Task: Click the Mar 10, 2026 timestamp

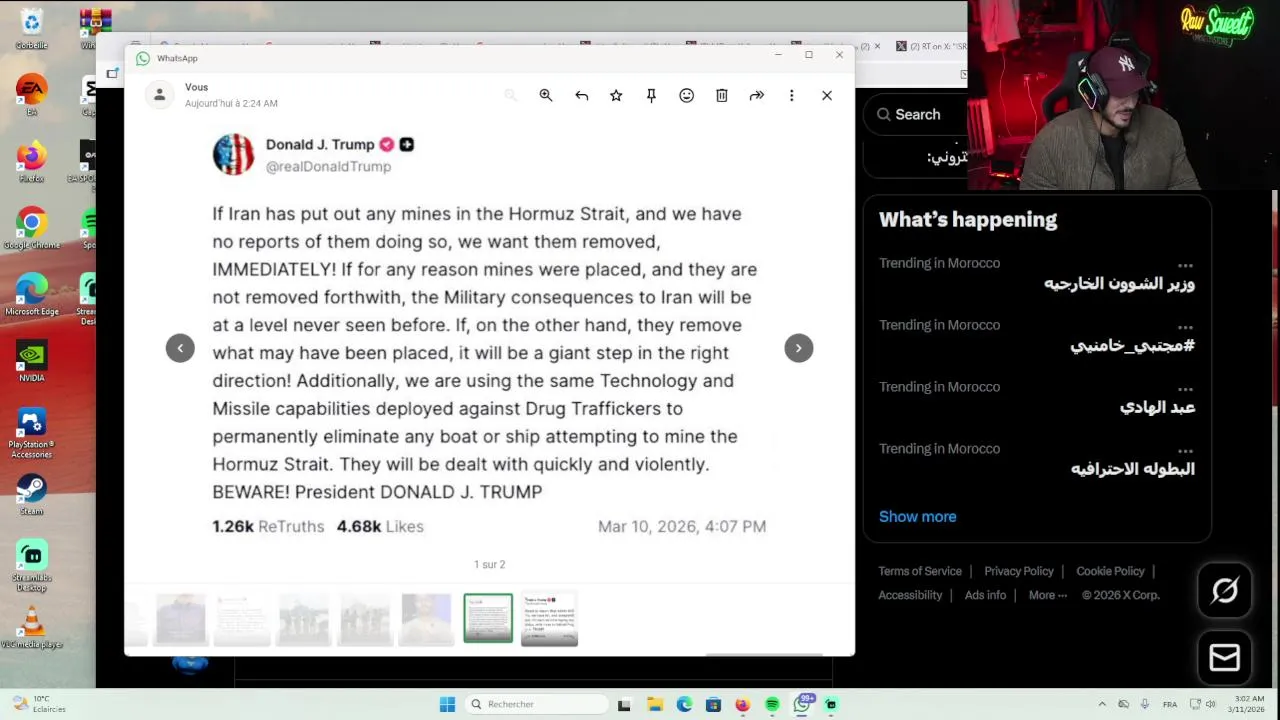Action: 682,526
